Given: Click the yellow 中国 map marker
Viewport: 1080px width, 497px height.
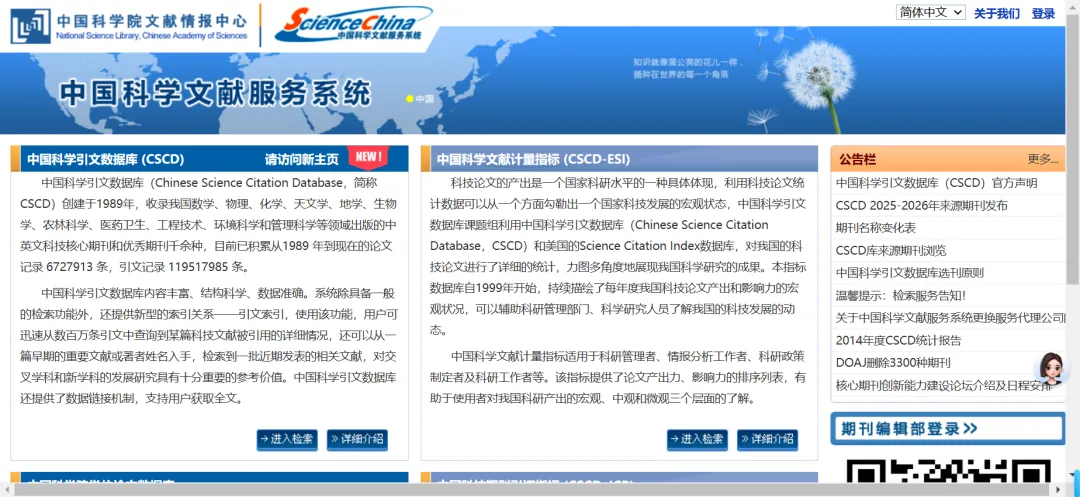Looking at the screenshot, I should 420,98.
